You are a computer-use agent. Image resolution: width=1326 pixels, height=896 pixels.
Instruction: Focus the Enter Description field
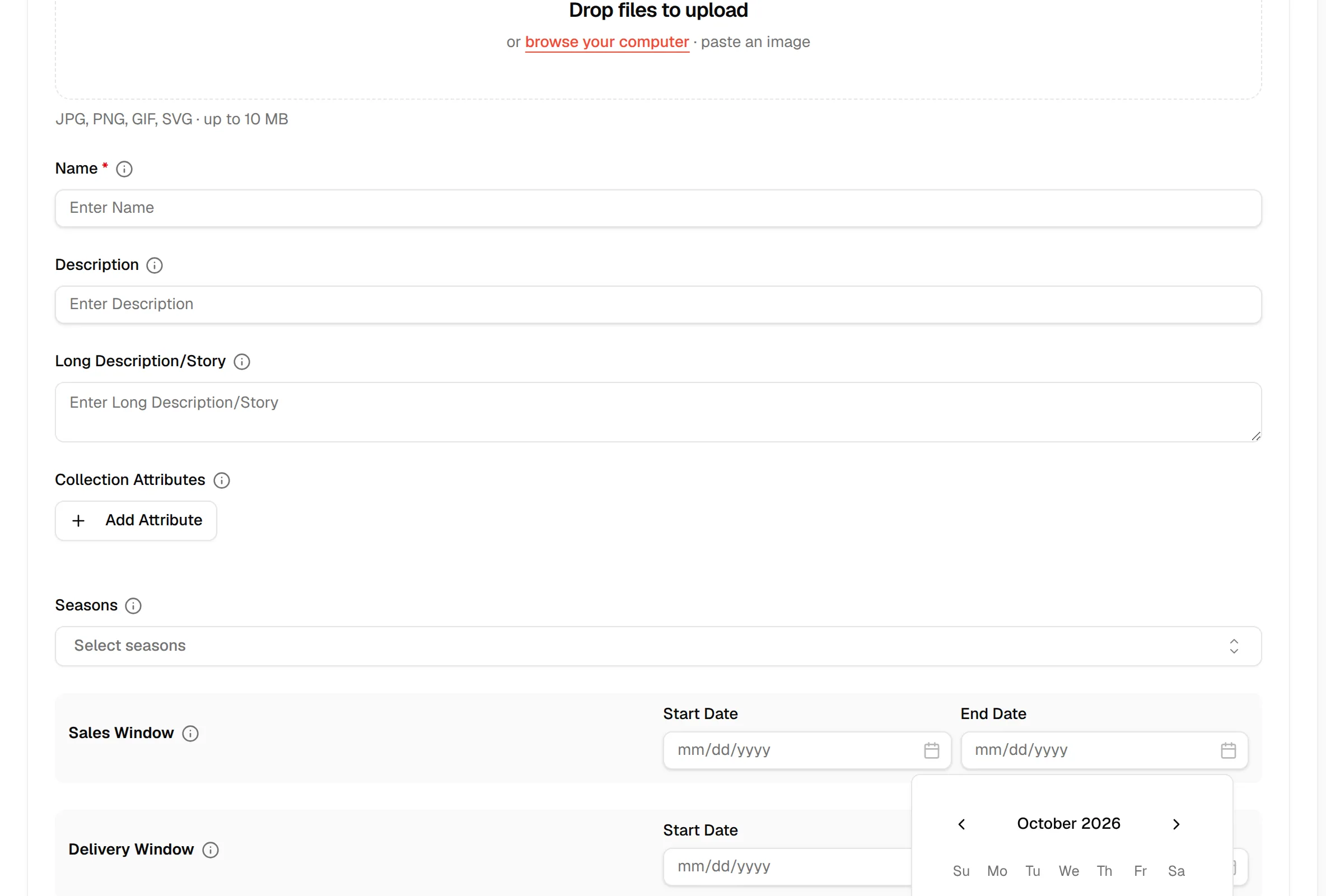(x=658, y=305)
